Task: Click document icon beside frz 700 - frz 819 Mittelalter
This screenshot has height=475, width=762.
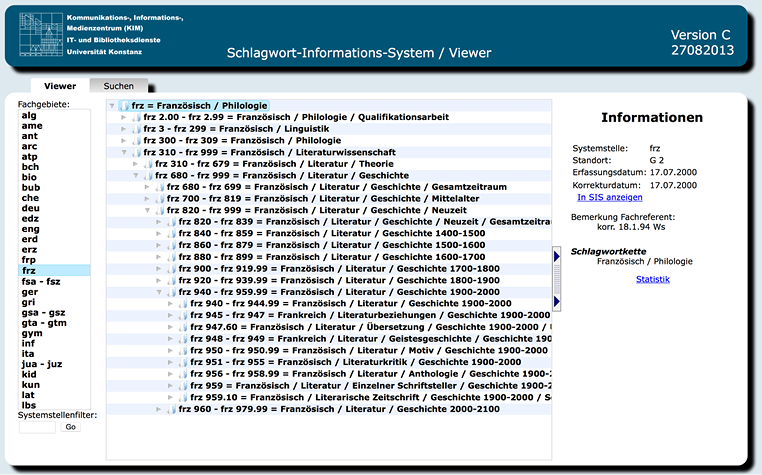Action: [159, 199]
